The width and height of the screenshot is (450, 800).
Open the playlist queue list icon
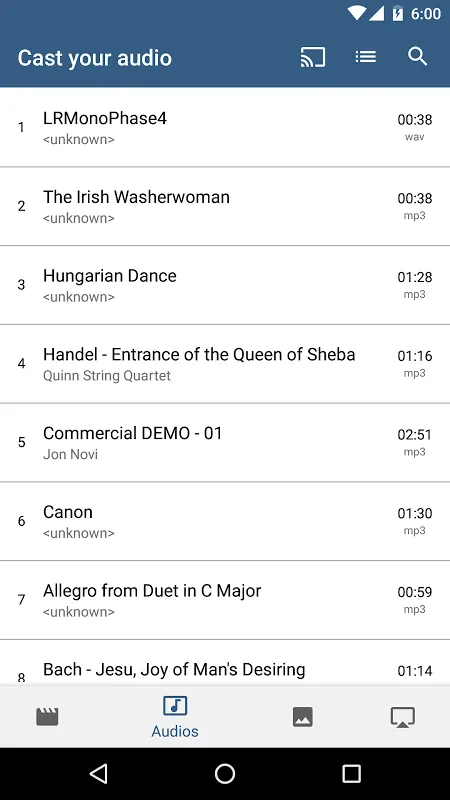[x=365, y=57]
